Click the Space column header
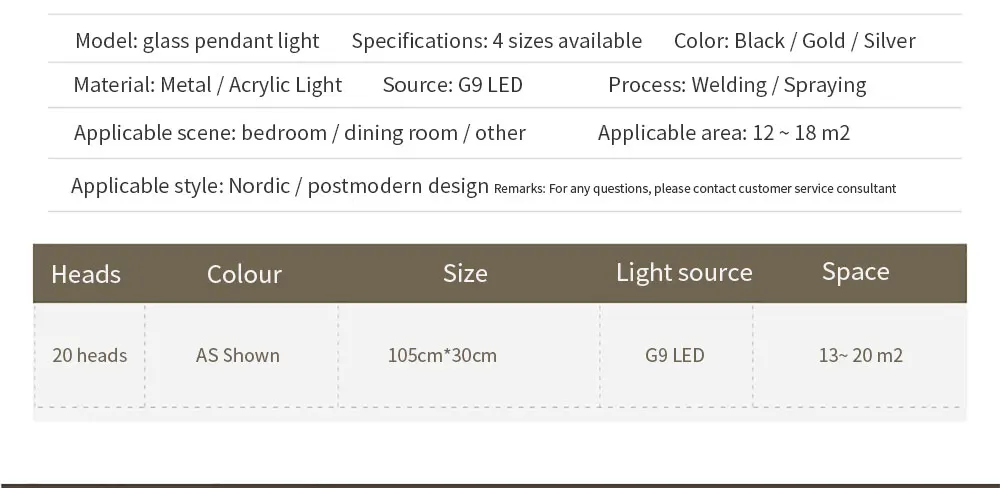This screenshot has height=488, width=1000. click(x=855, y=272)
